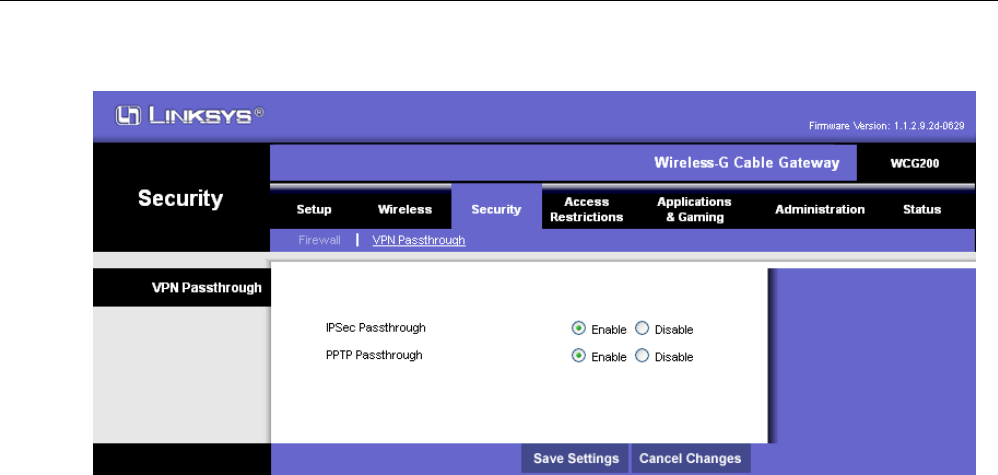Viewport: 998px width, 475px height.
Task: Disable PPTP Passthrough
Action: point(642,356)
